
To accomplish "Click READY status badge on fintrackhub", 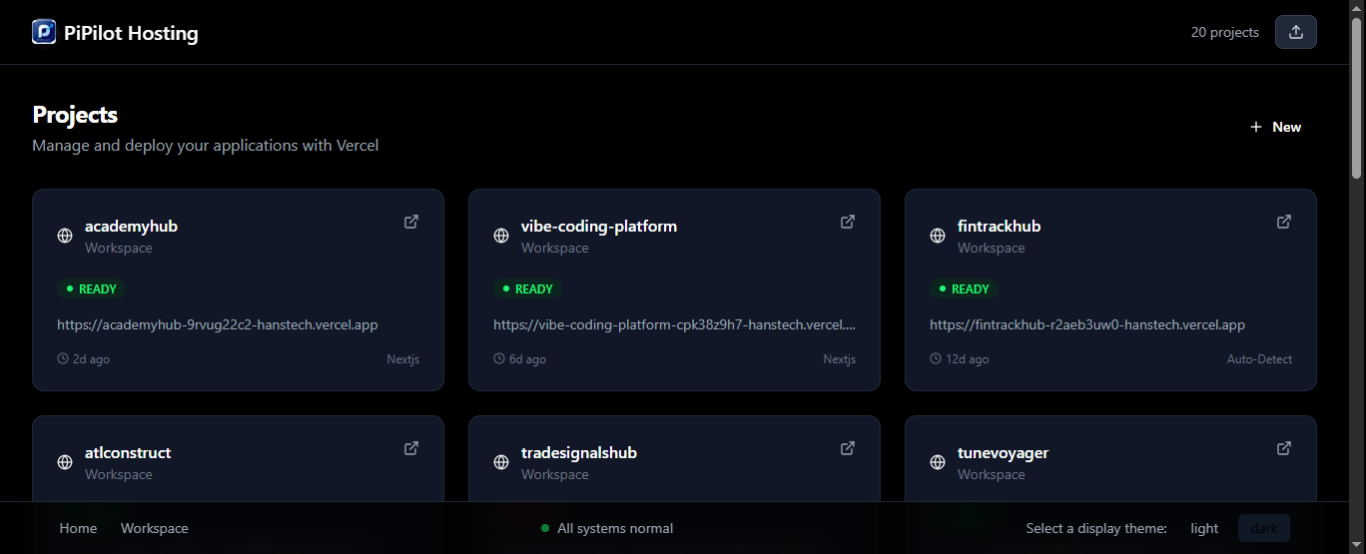I will [963, 289].
